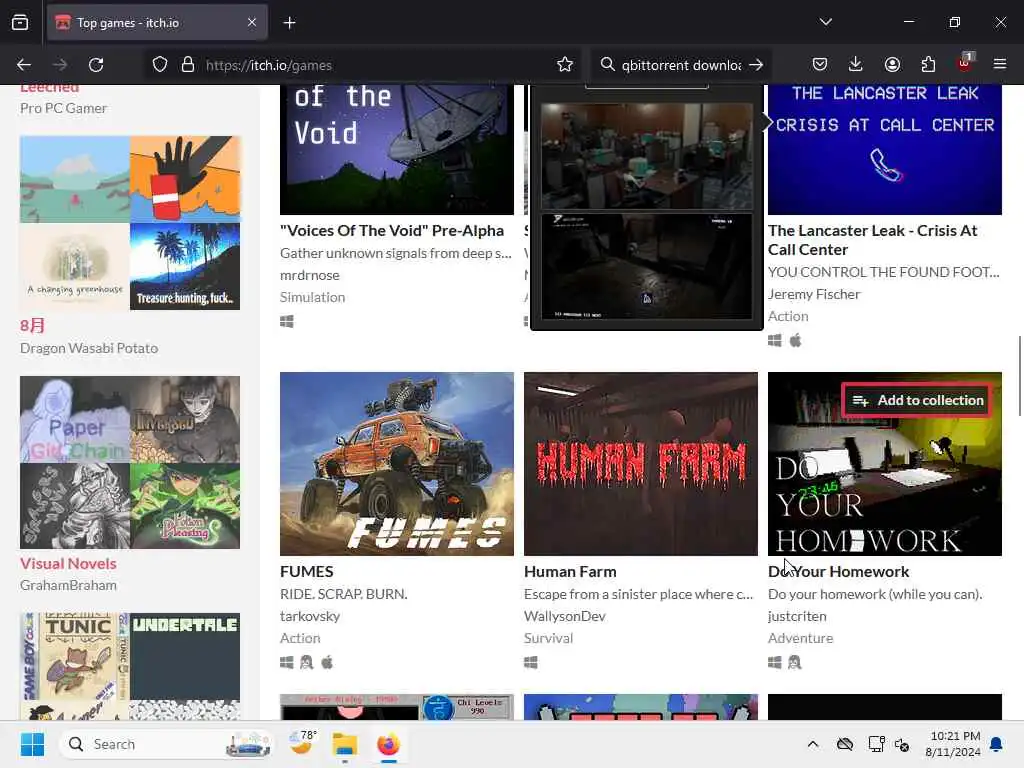Open the Firefox application menu

pos(1000,64)
